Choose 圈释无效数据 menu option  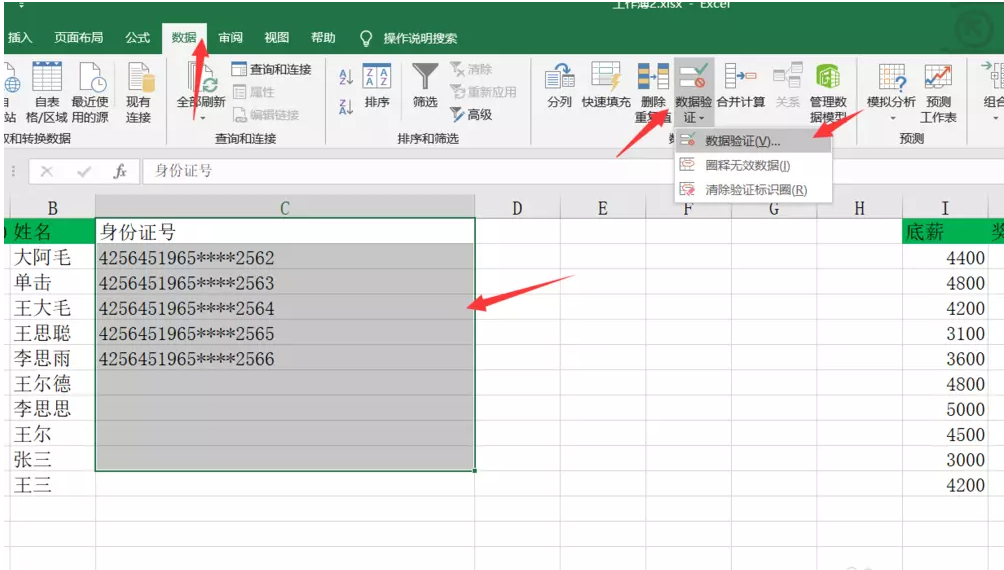747,165
